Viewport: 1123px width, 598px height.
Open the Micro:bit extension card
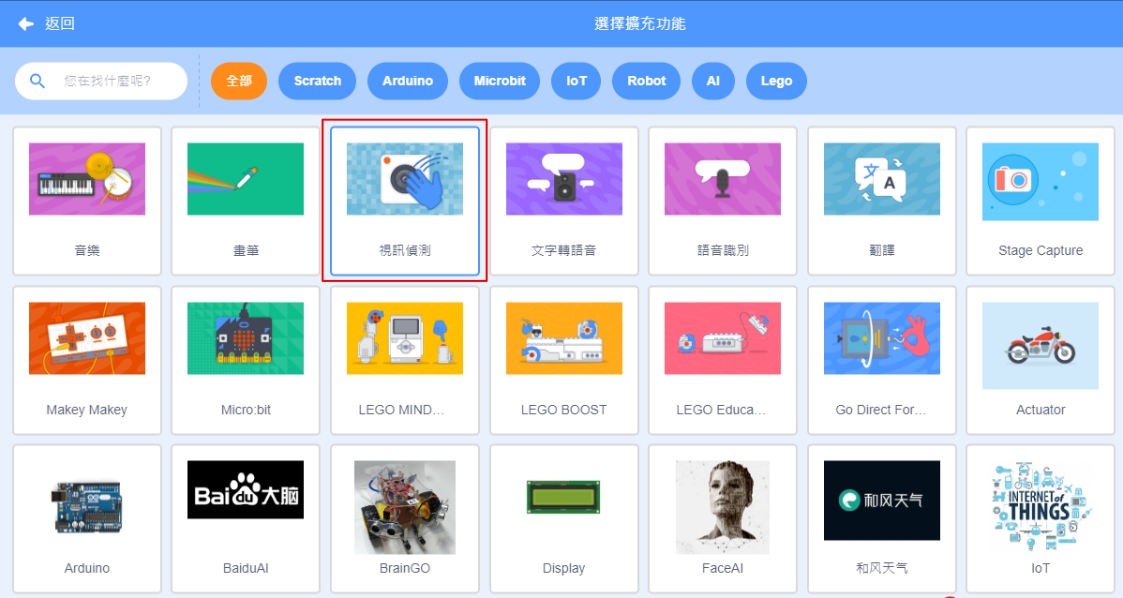[245, 360]
